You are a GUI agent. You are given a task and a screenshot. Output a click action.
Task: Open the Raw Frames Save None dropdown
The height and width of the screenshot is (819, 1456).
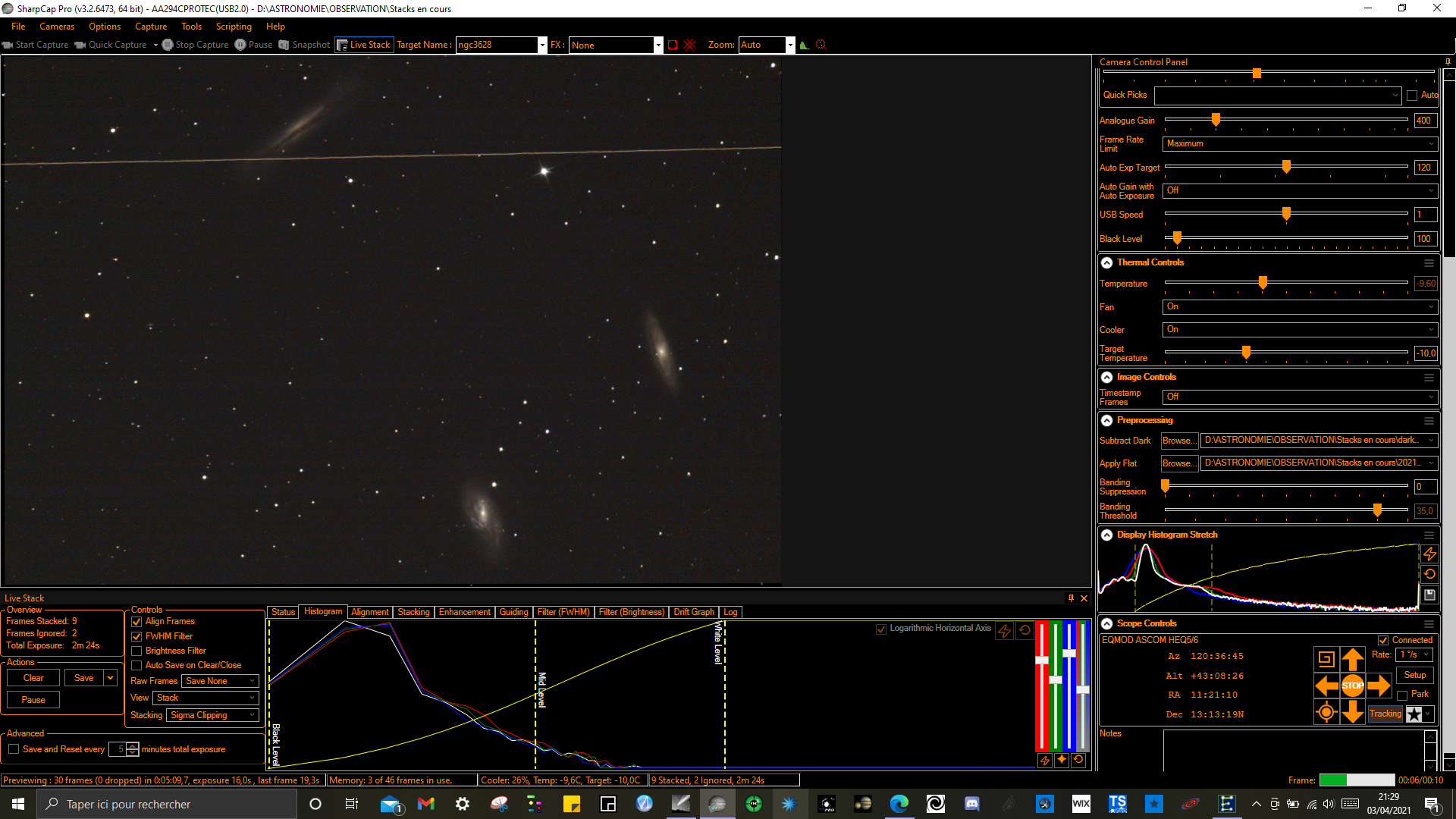pyautogui.click(x=221, y=681)
